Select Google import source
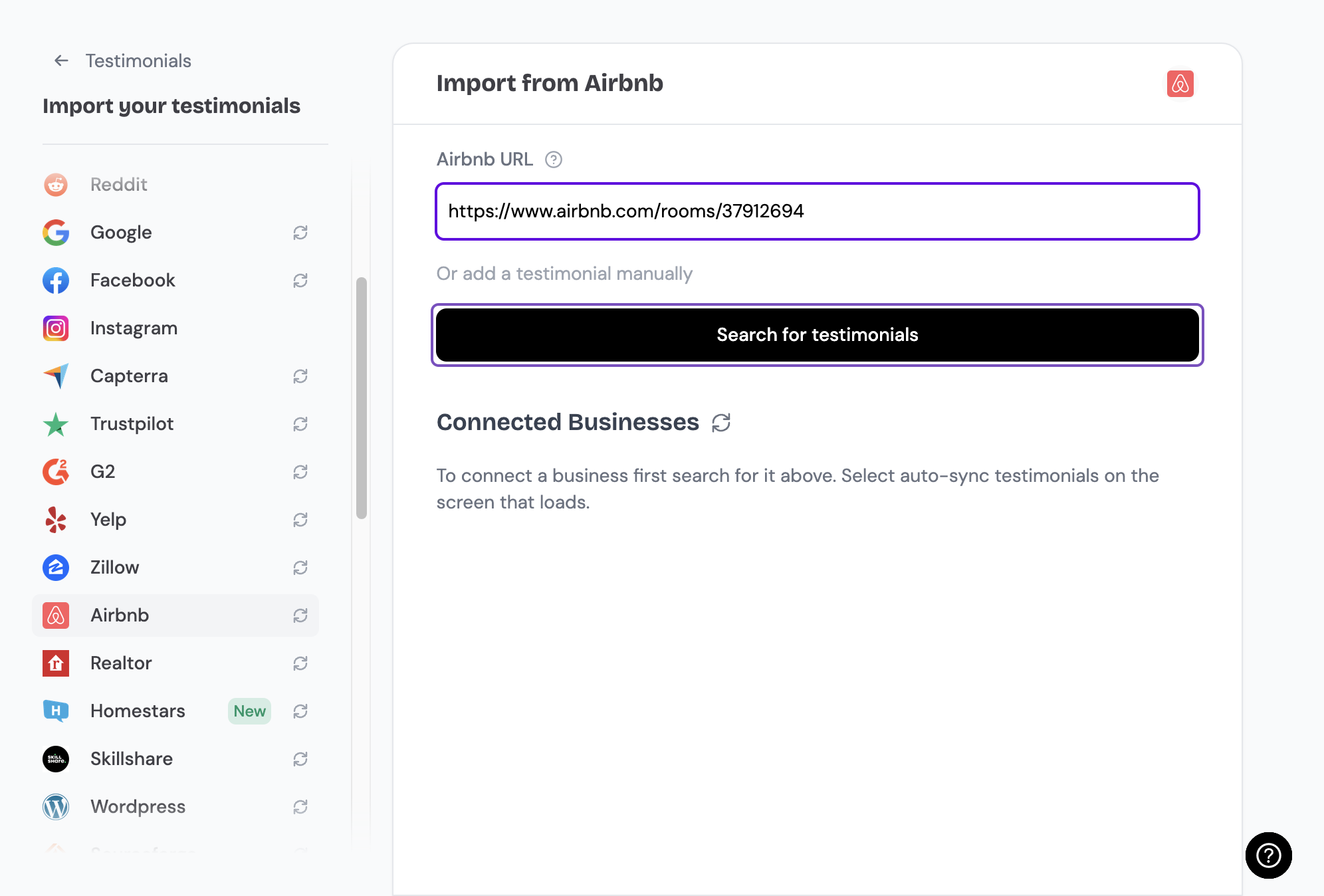This screenshot has height=896, width=1324. pyautogui.click(x=175, y=233)
